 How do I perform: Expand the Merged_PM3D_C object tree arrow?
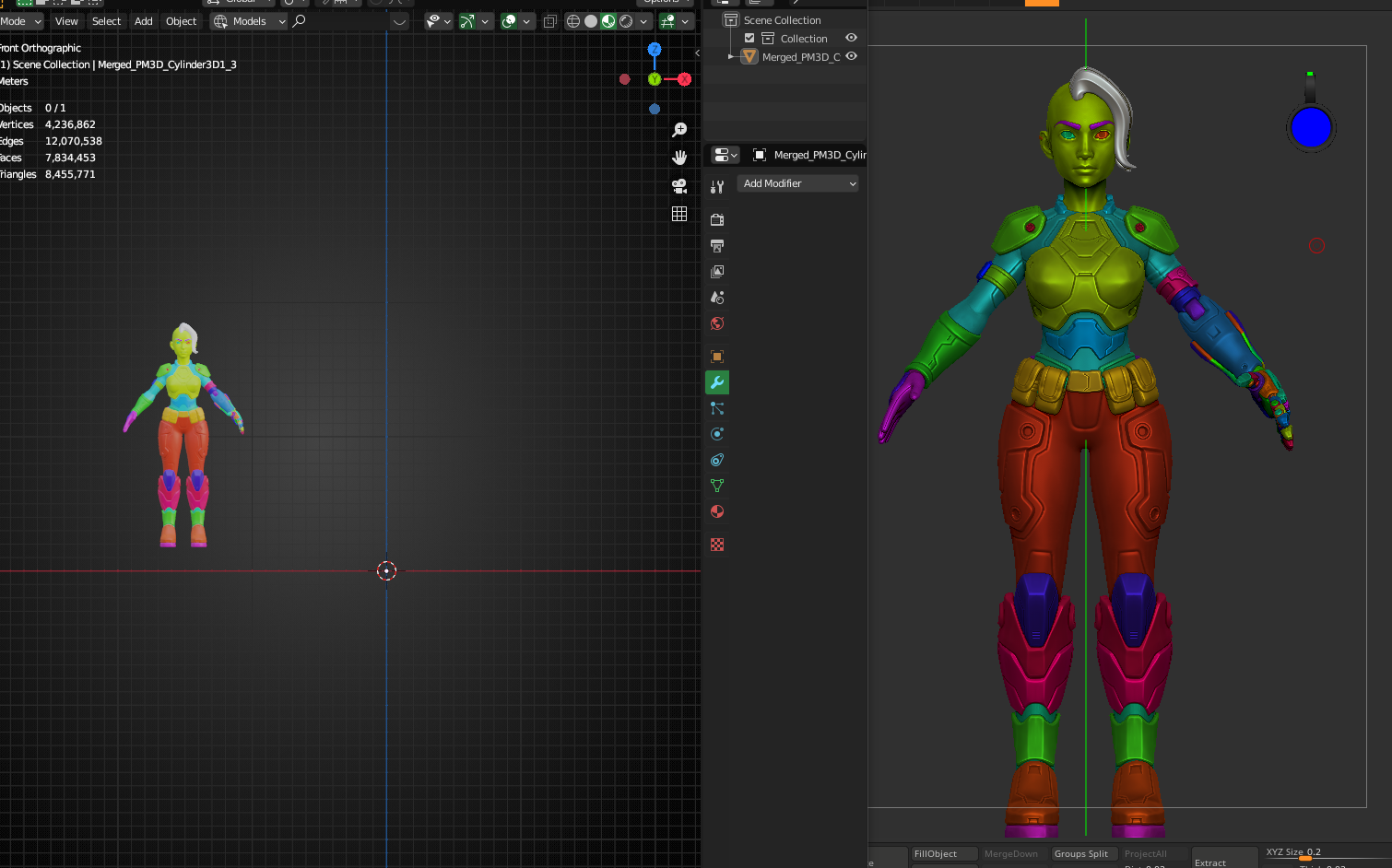click(x=731, y=57)
